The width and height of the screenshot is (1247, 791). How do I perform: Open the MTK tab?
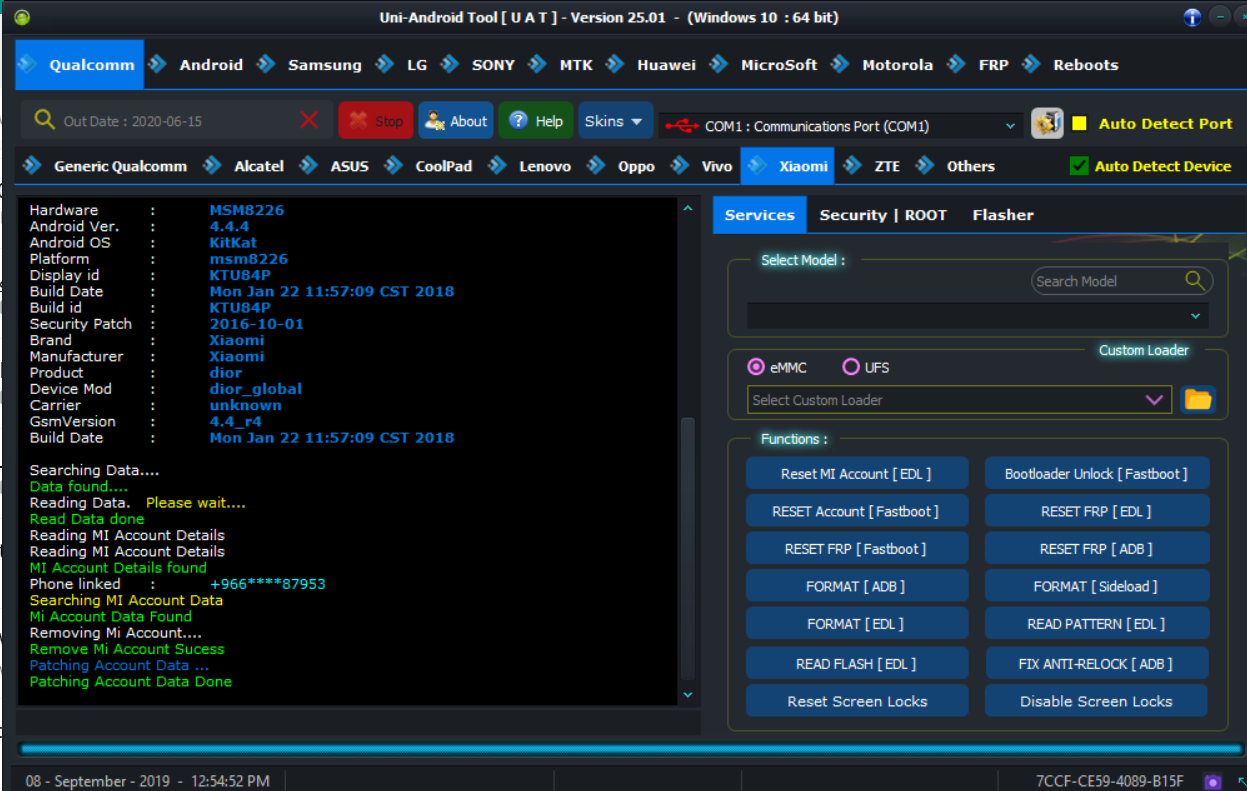564,65
